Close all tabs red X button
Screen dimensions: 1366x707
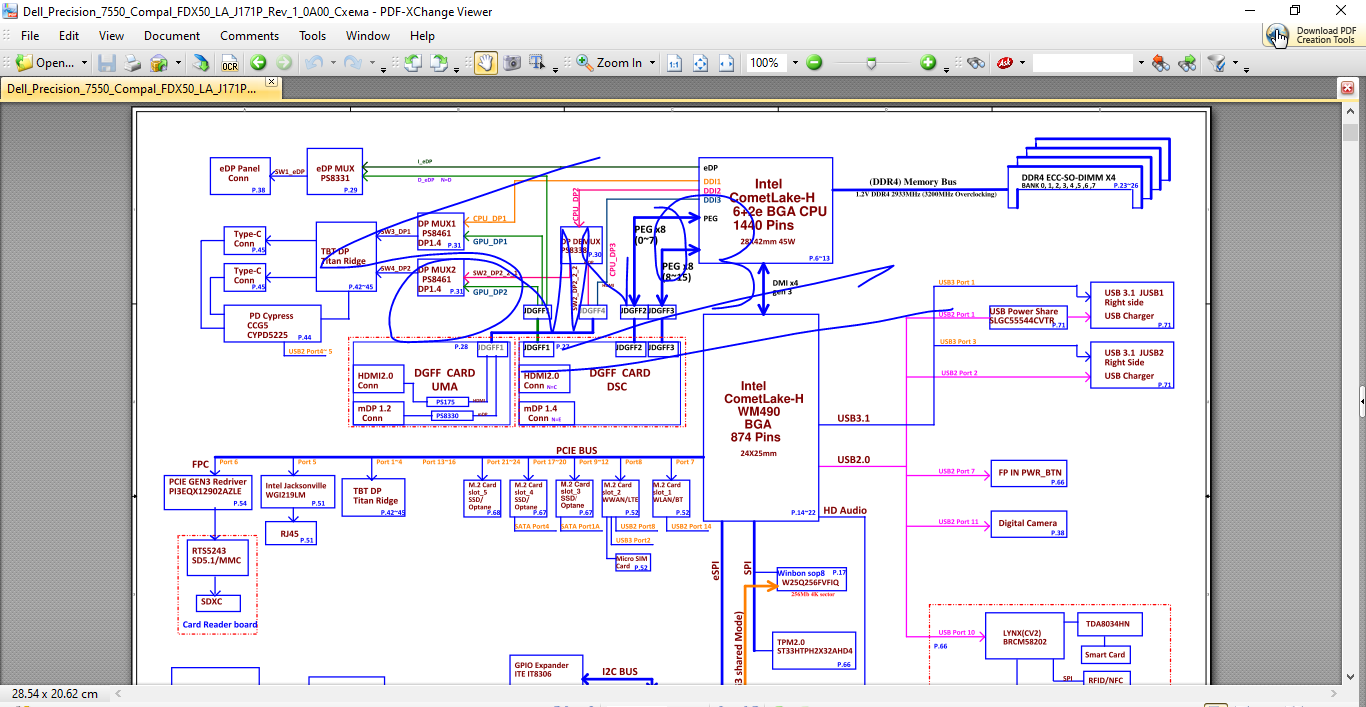coord(1346,88)
